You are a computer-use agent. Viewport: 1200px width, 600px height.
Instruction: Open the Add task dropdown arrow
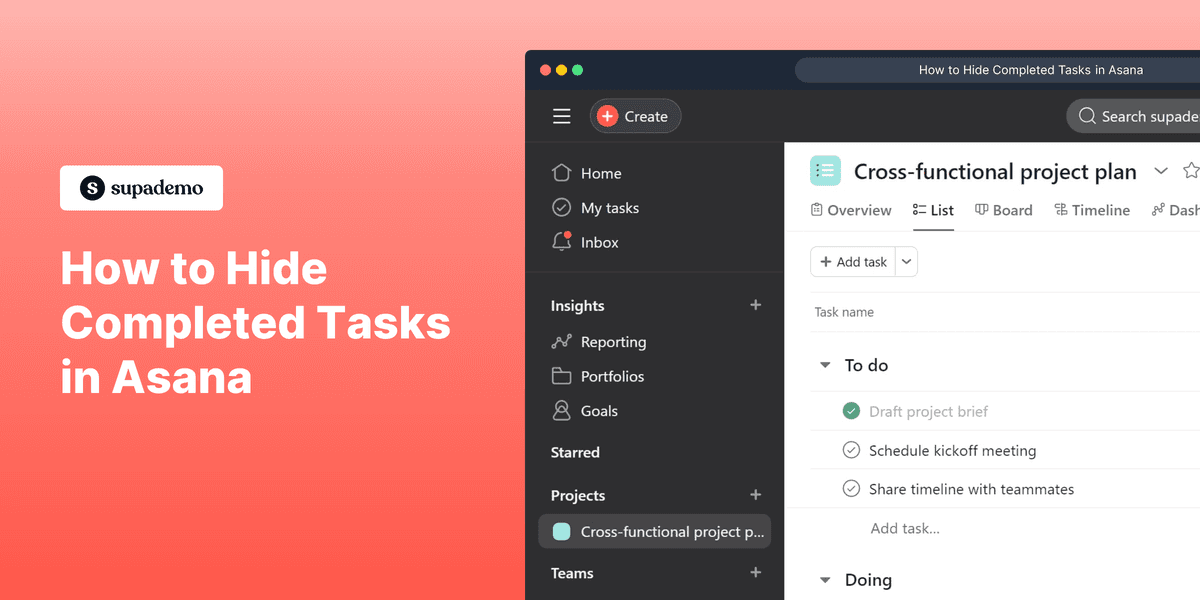906,261
